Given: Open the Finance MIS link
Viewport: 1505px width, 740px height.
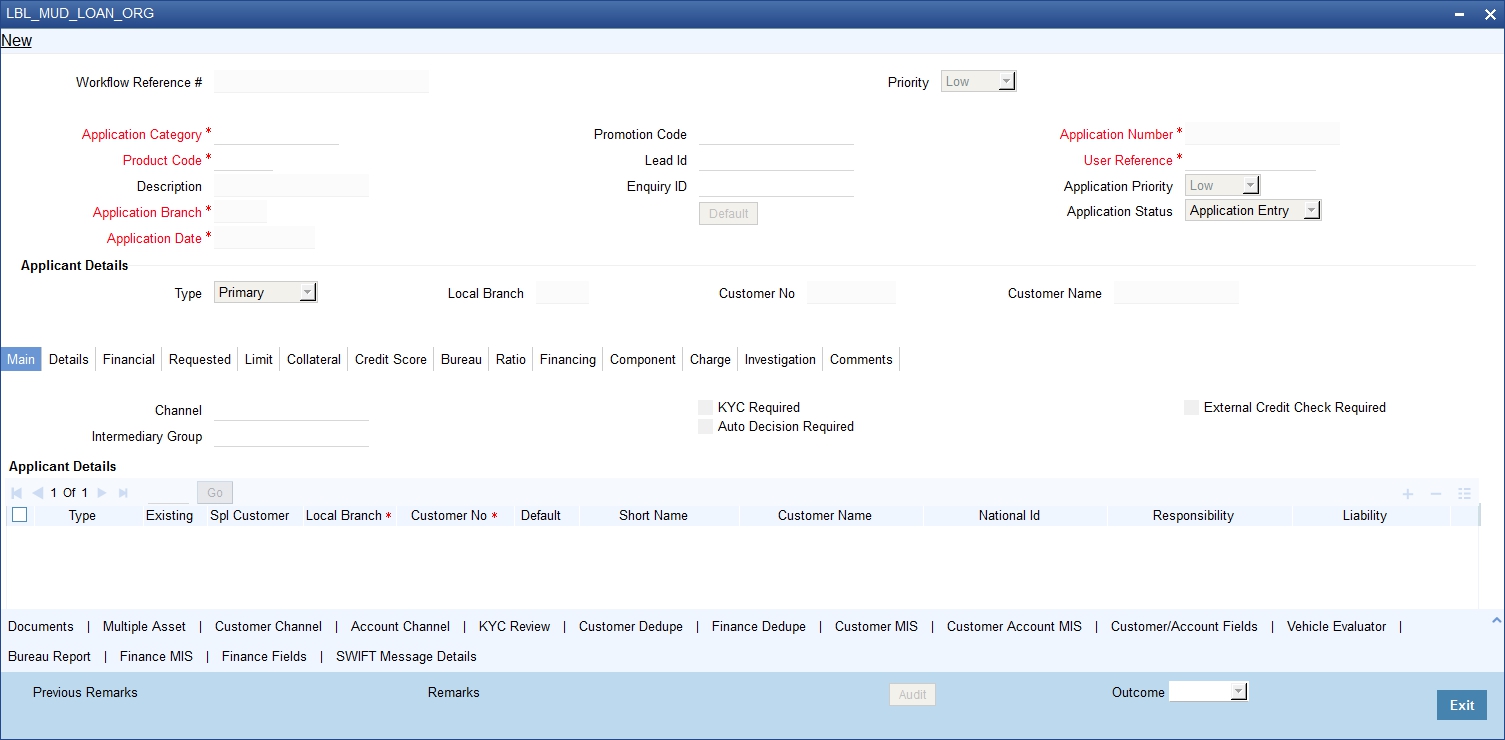Looking at the screenshot, I should 156,656.
